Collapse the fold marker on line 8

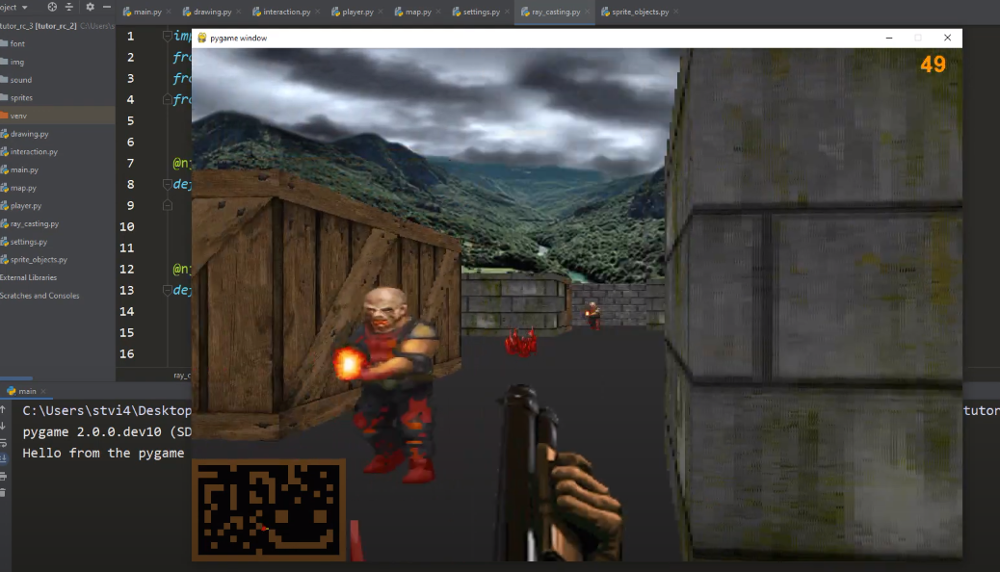click(x=167, y=185)
